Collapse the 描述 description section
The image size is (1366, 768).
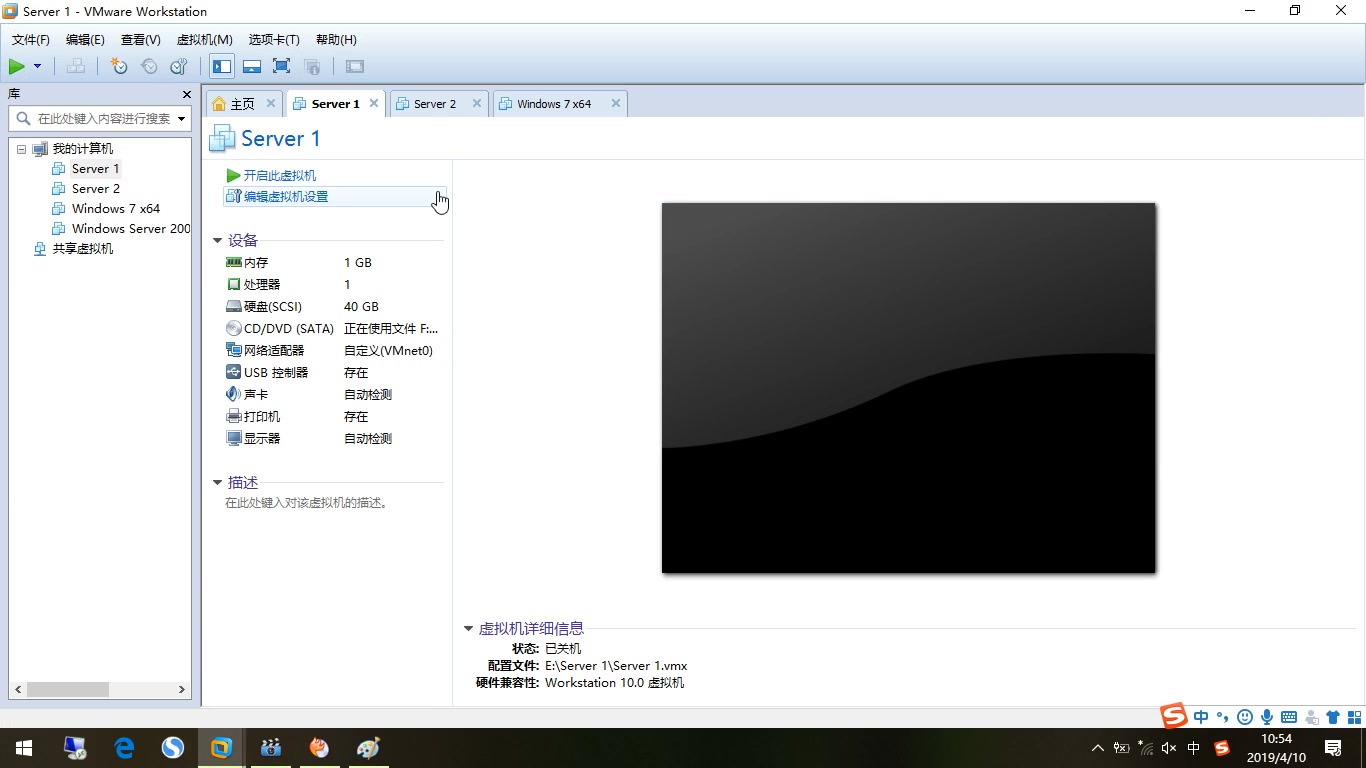pos(217,483)
